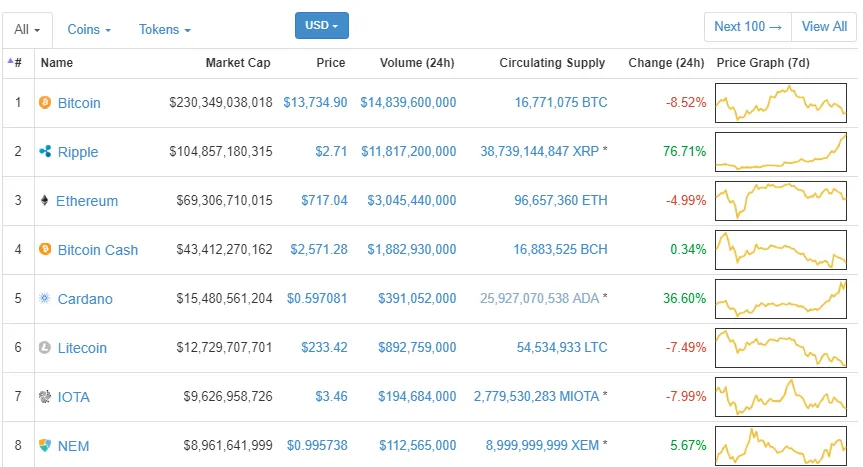Open the Bitcoin coin page link
This screenshot has width=863, height=467.
tap(79, 103)
